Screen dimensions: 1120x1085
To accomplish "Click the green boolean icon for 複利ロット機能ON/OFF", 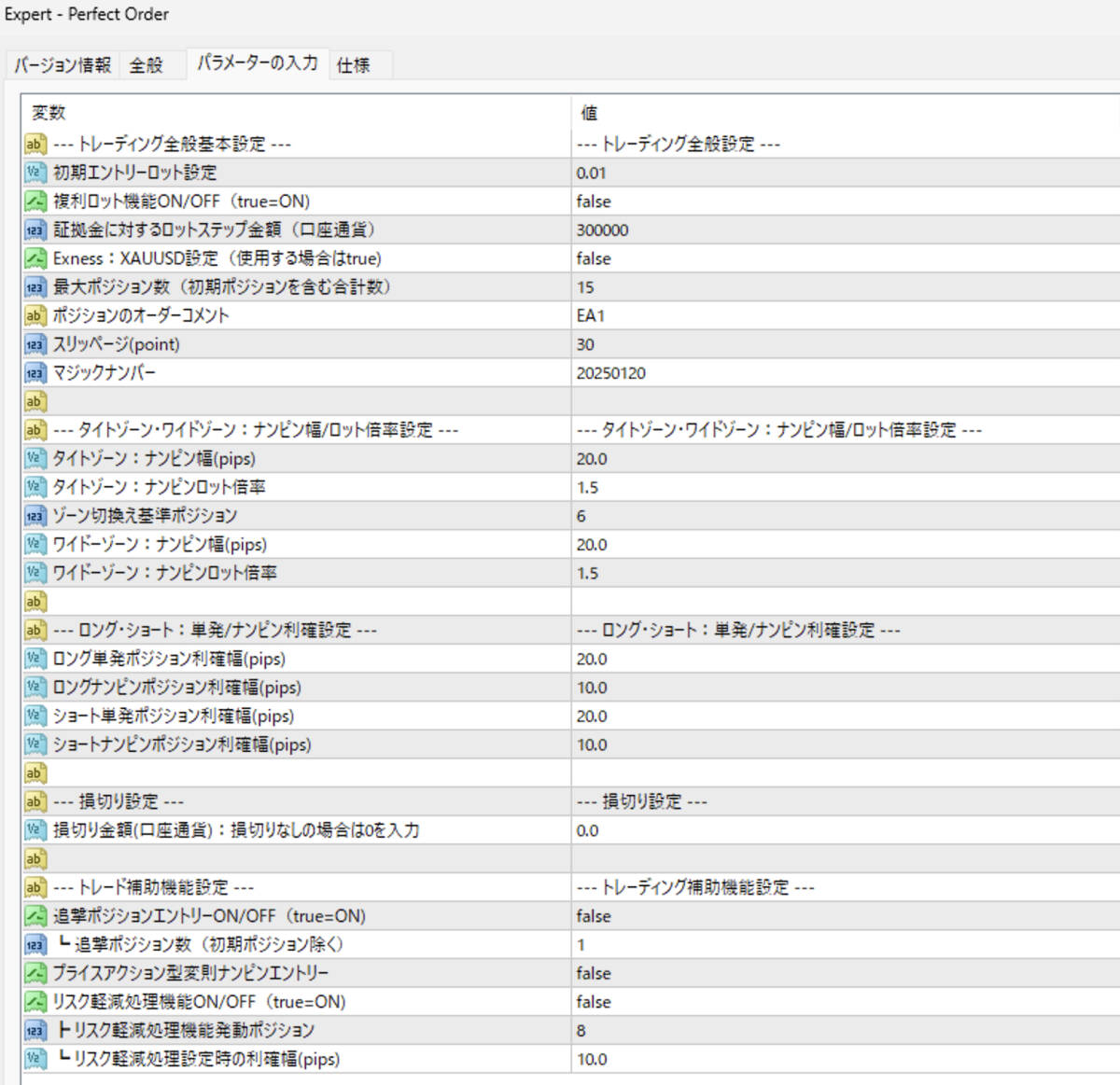I will [34, 201].
